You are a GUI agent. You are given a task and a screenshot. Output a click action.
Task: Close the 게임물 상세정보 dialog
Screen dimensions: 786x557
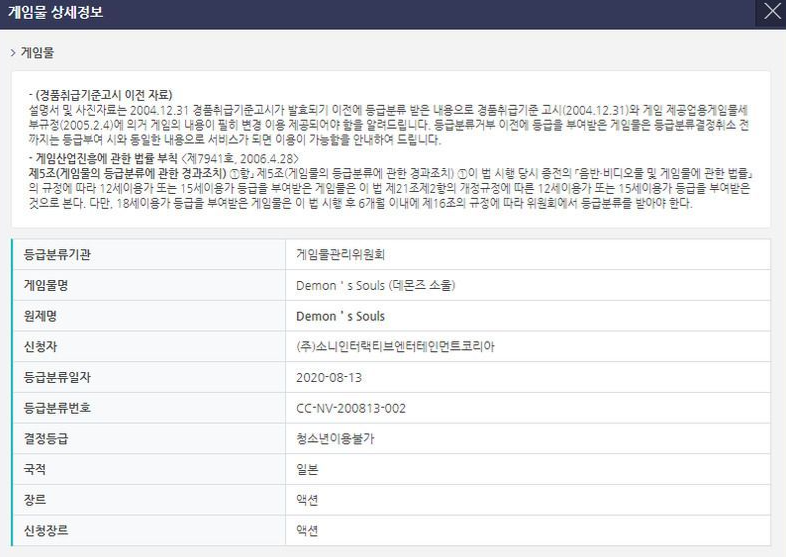pyautogui.click(x=771, y=11)
